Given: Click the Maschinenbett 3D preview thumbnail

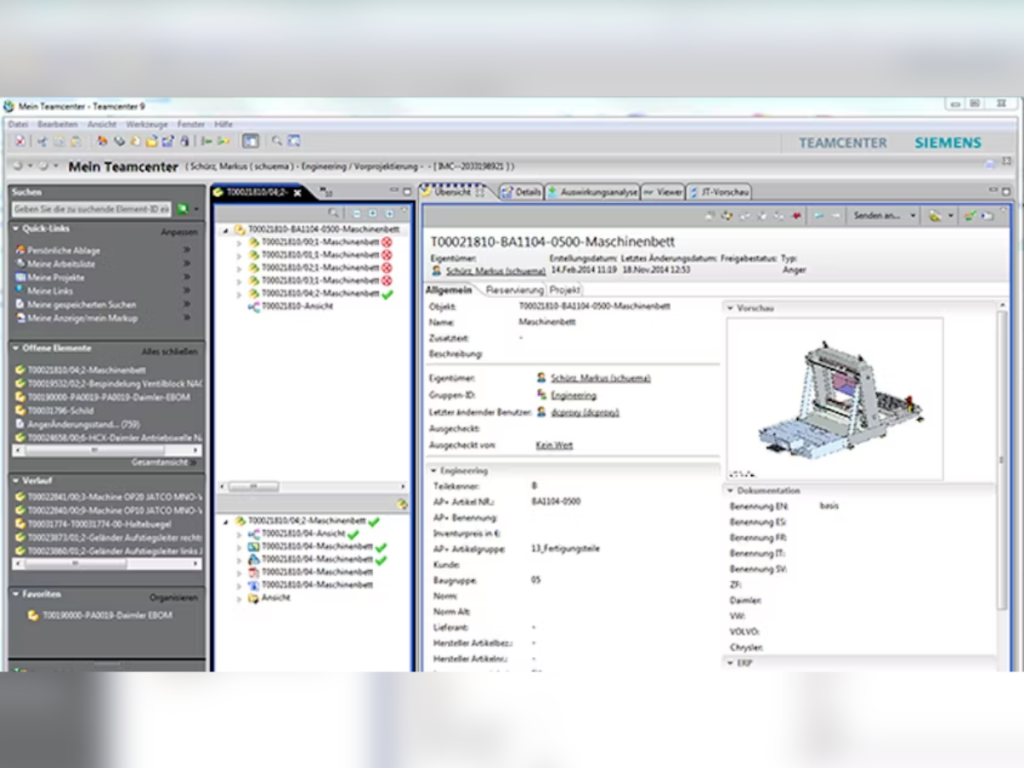Looking at the screenshot, I should point(835,398).
